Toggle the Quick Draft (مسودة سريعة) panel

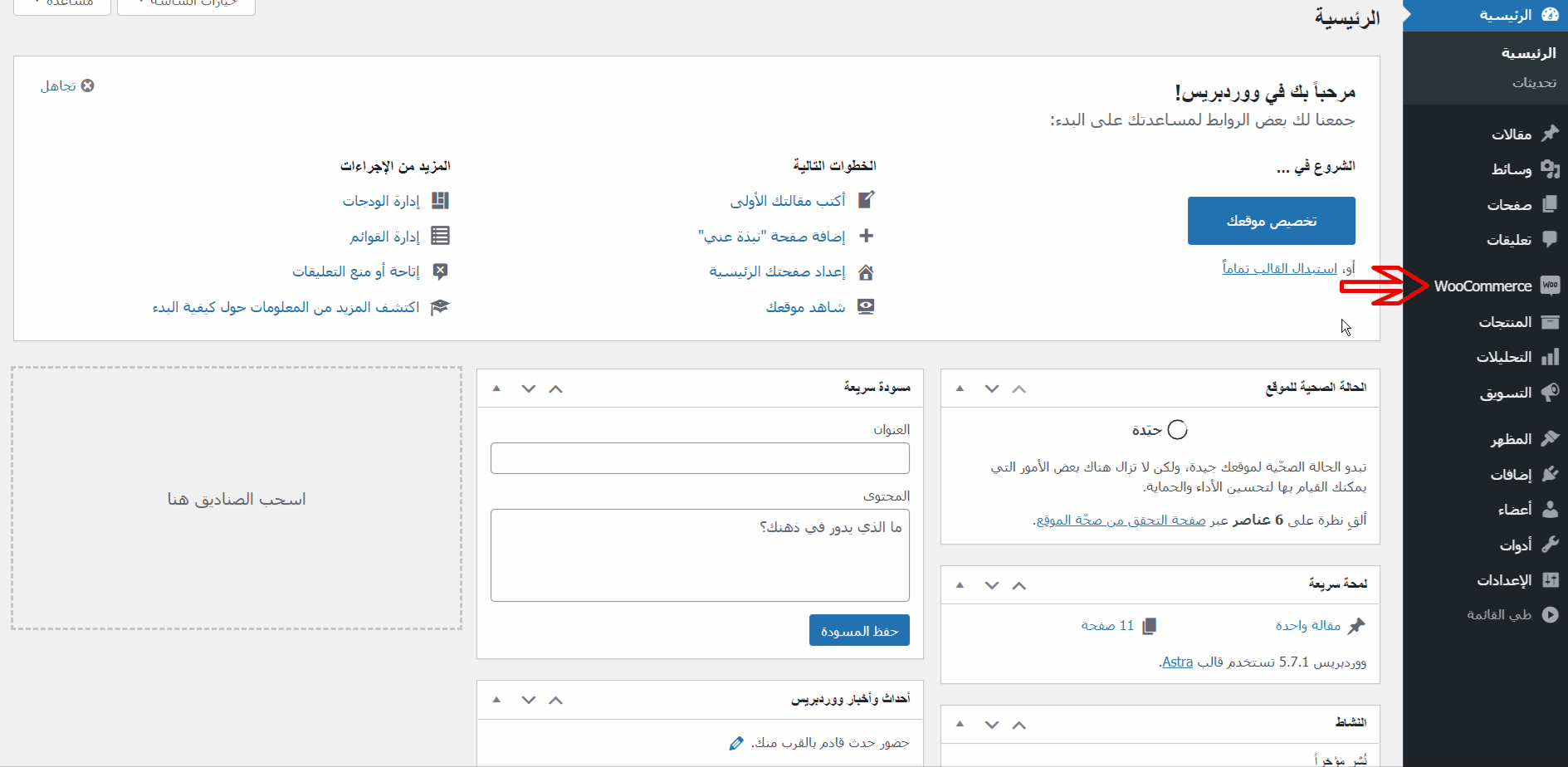(x=496, y=388)
